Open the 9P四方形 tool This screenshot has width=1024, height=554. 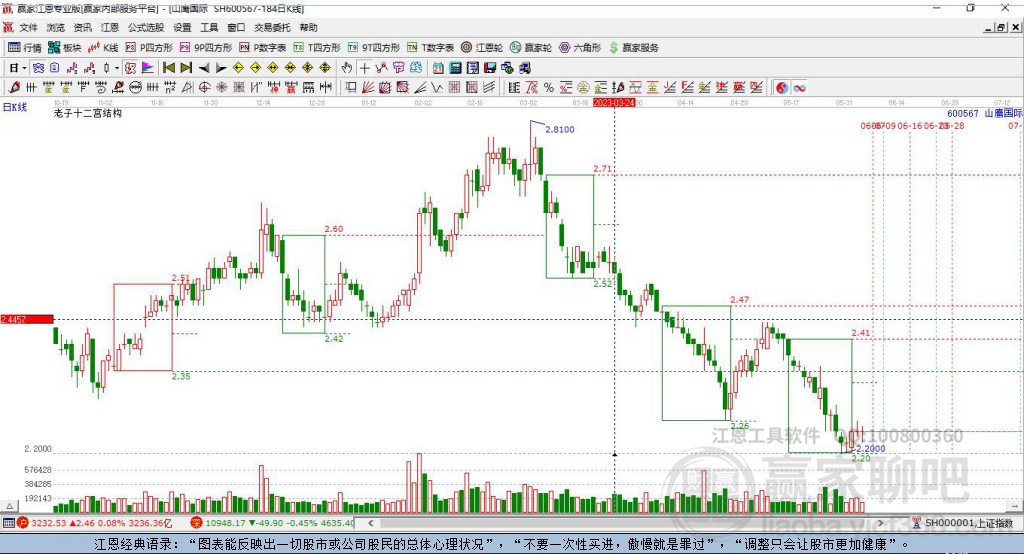pos(206,48)
